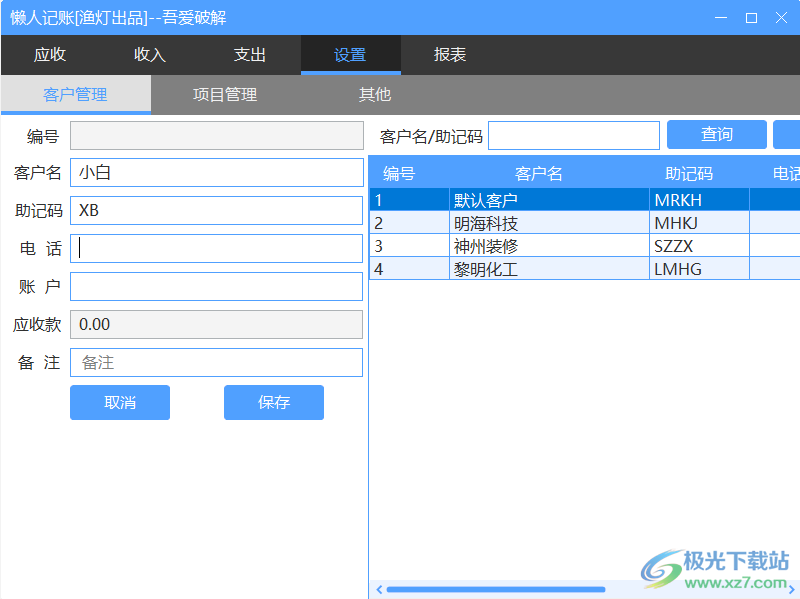Click the 电话 phone input field
This screenshot has height=599, width=800.
click(216, 248)
